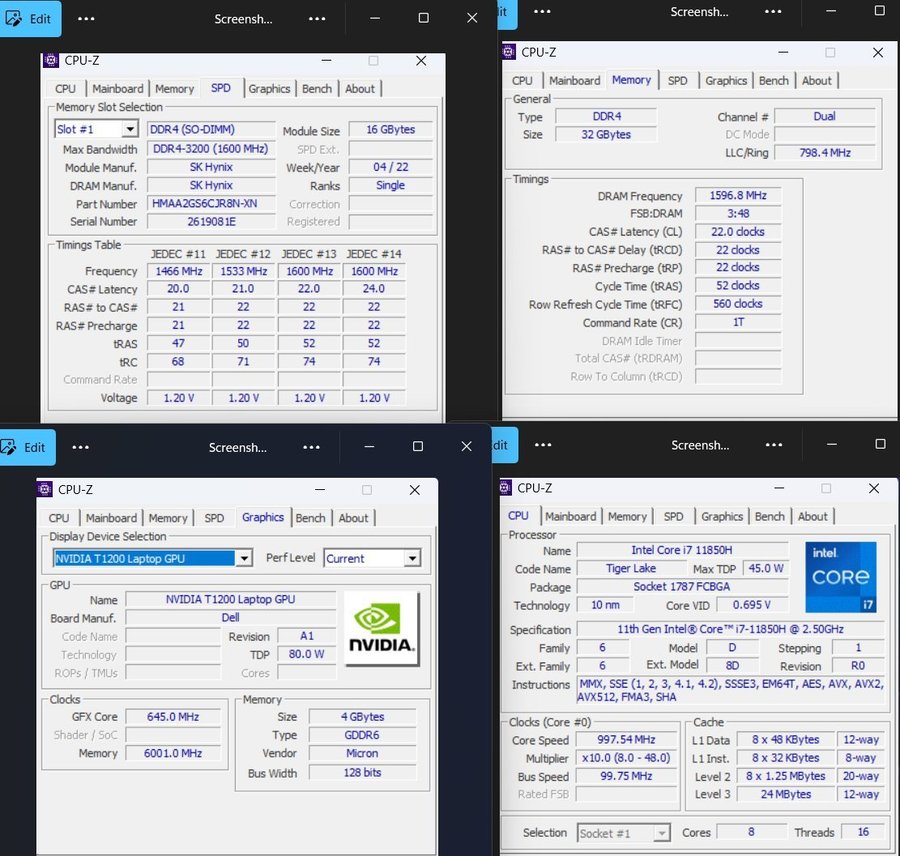Viewport: 900px width, 856px height.
Task: Click the CPU-Z app icon in the SPD window title bar
Action: coord(50,60)
